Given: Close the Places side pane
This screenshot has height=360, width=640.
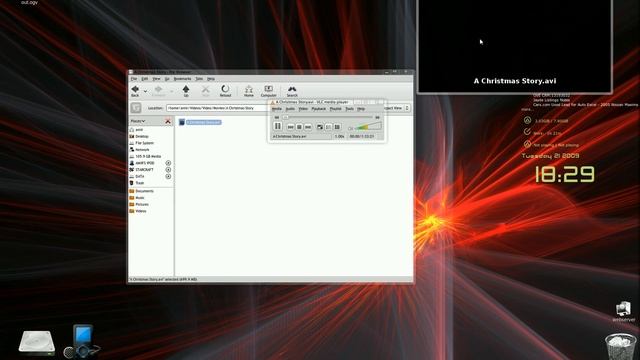Looking at the screenshot, I should point(168,121).
